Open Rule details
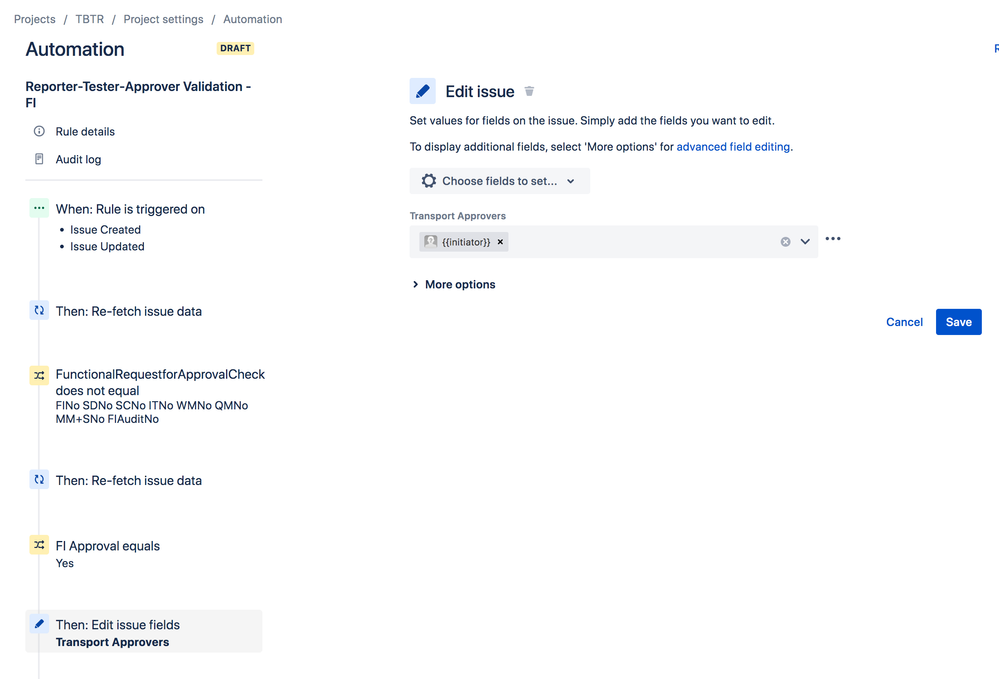This screenshot has width=999, height=679. click(x=85, y=132)
